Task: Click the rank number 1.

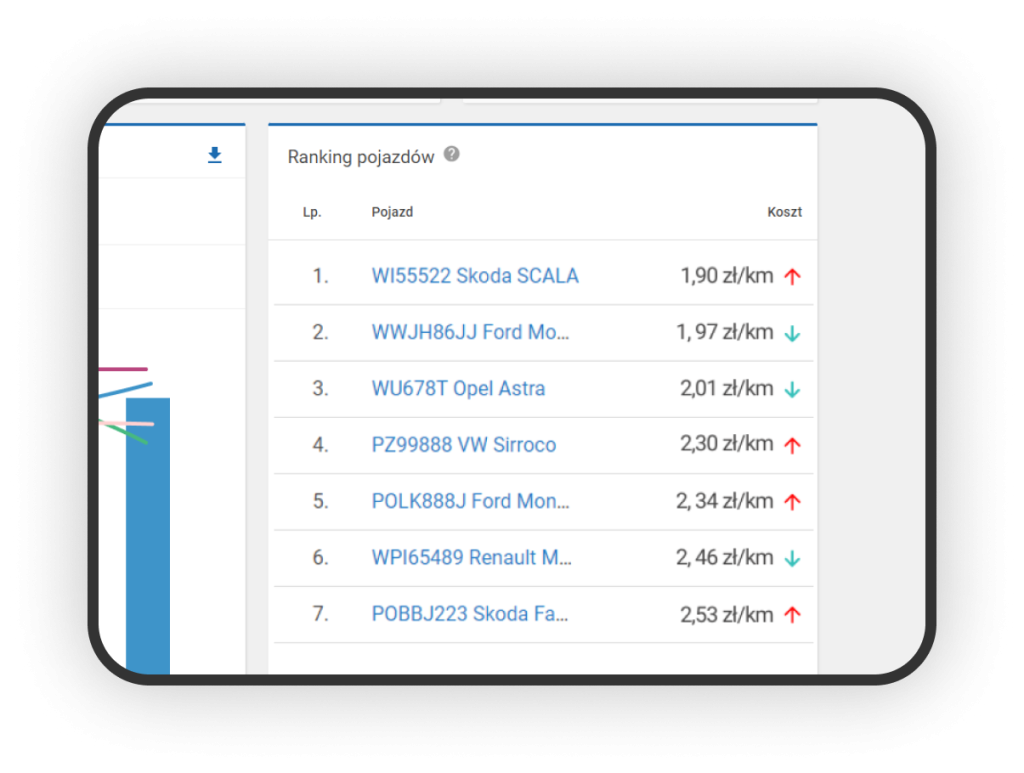Action: [x=320, y=276]
